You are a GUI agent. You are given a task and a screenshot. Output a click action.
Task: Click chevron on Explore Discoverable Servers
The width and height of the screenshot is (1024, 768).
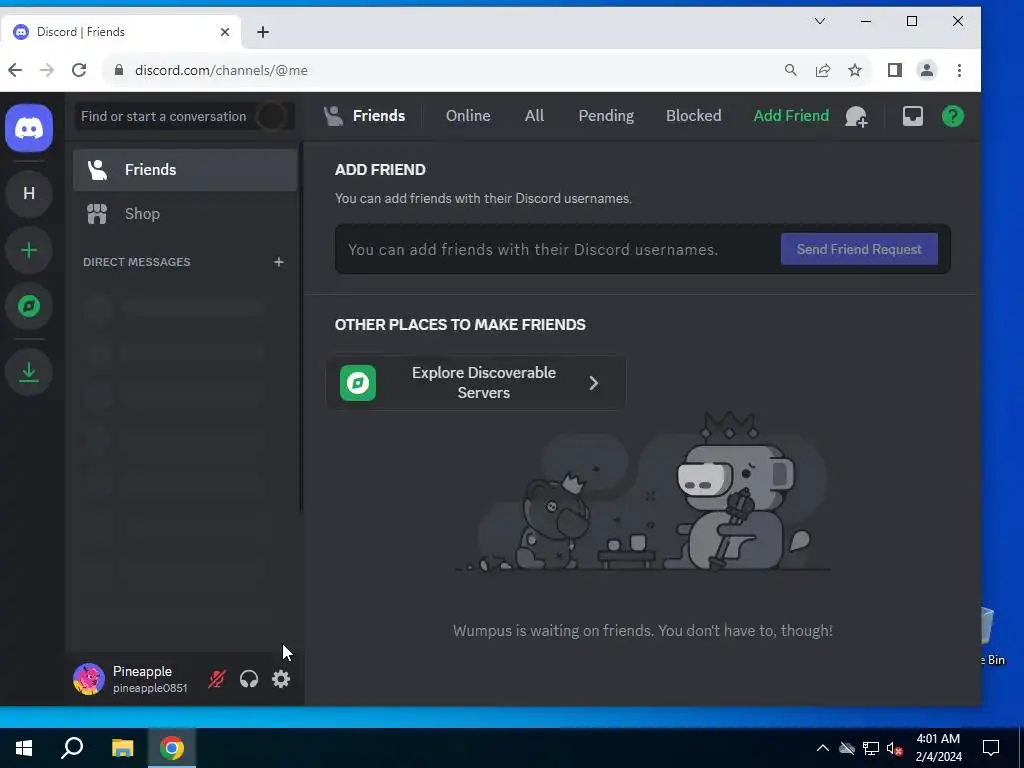(593, 383)
